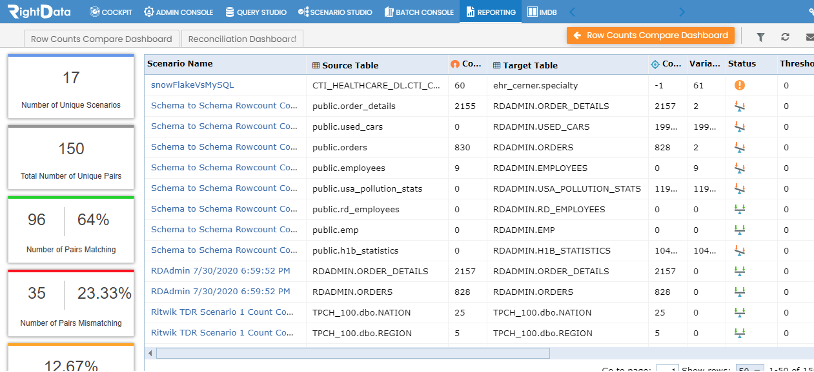
Task: Click mismatch status icon in public.orders row
Action: 740,147
